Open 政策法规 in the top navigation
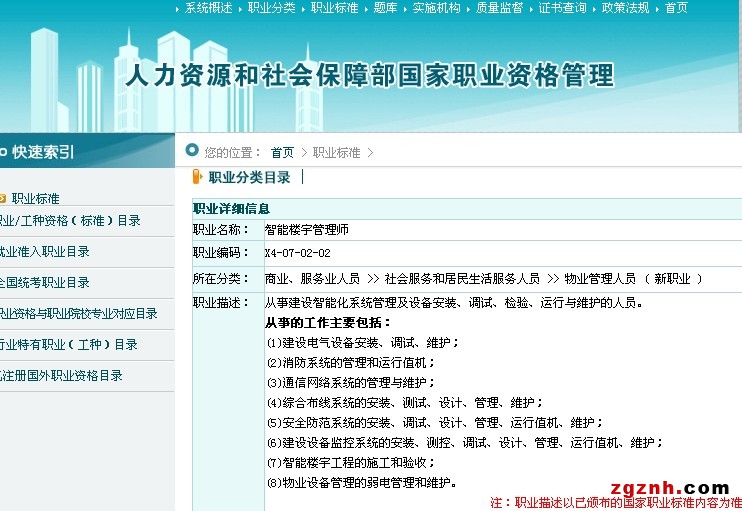Viewport: 742px width, 511px height. click(x=625, y=8)
